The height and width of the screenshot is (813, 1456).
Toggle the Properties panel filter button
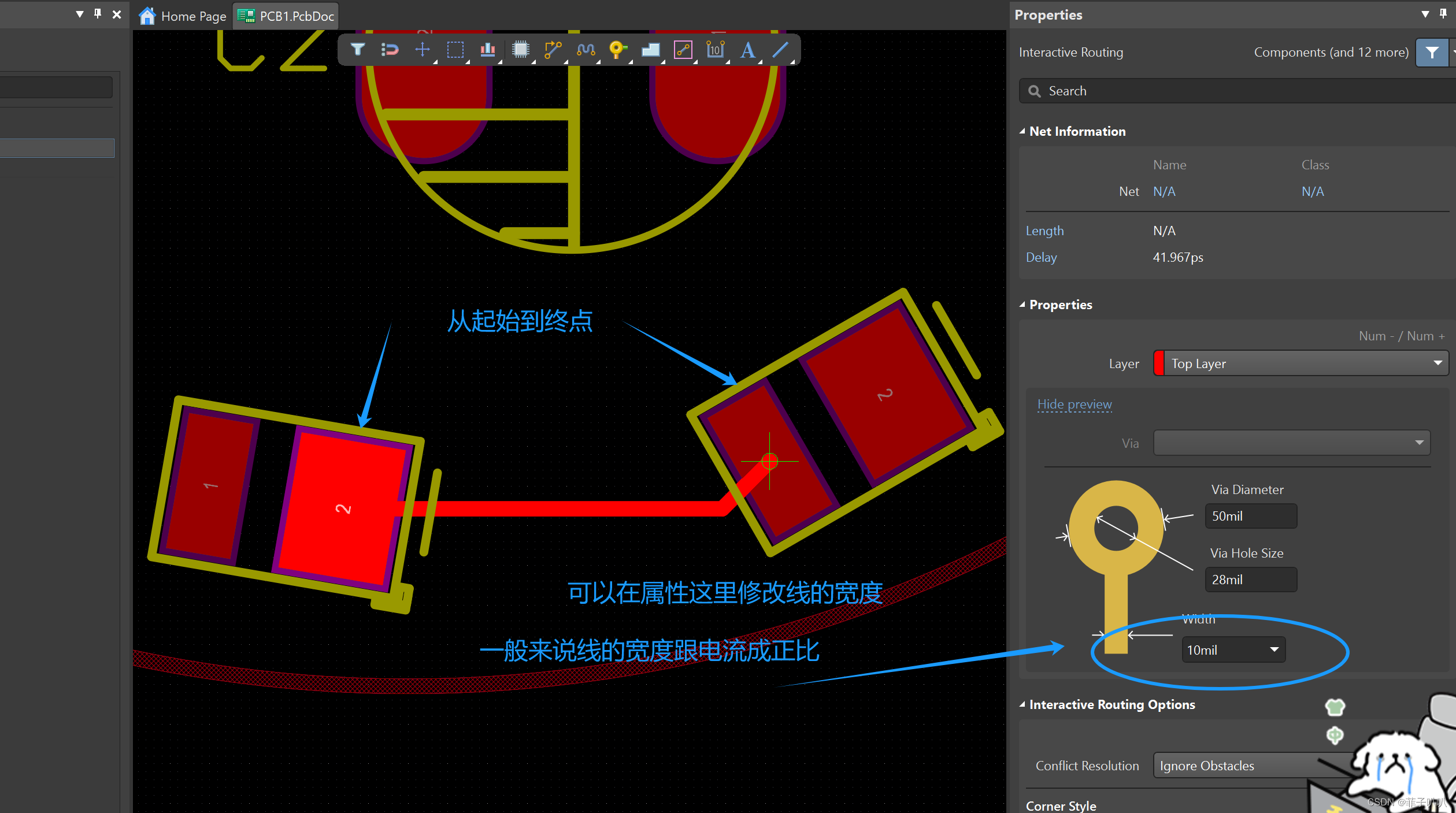(x=1431, y=53)
